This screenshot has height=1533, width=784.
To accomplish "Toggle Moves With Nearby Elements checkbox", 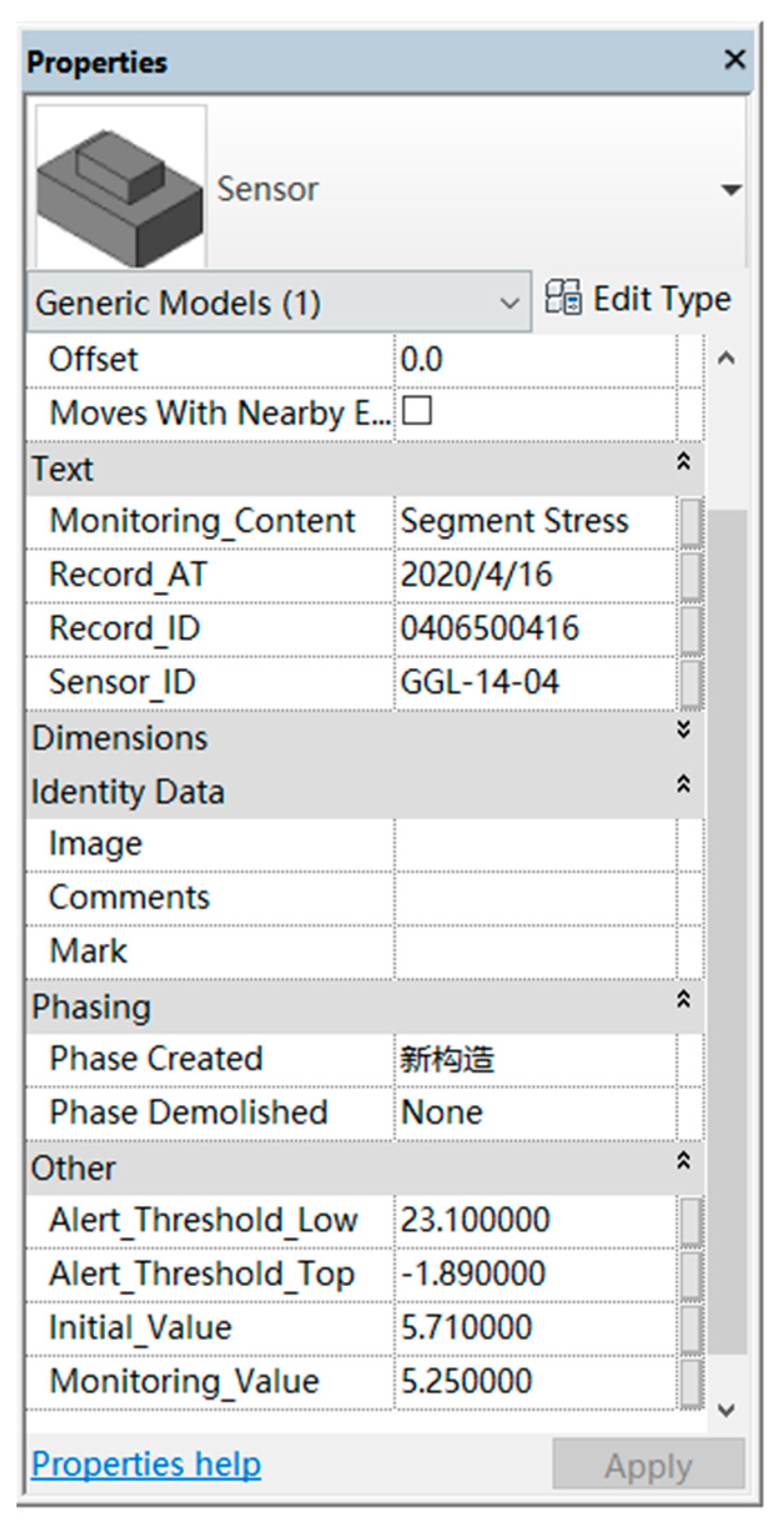I will point(417,412).
